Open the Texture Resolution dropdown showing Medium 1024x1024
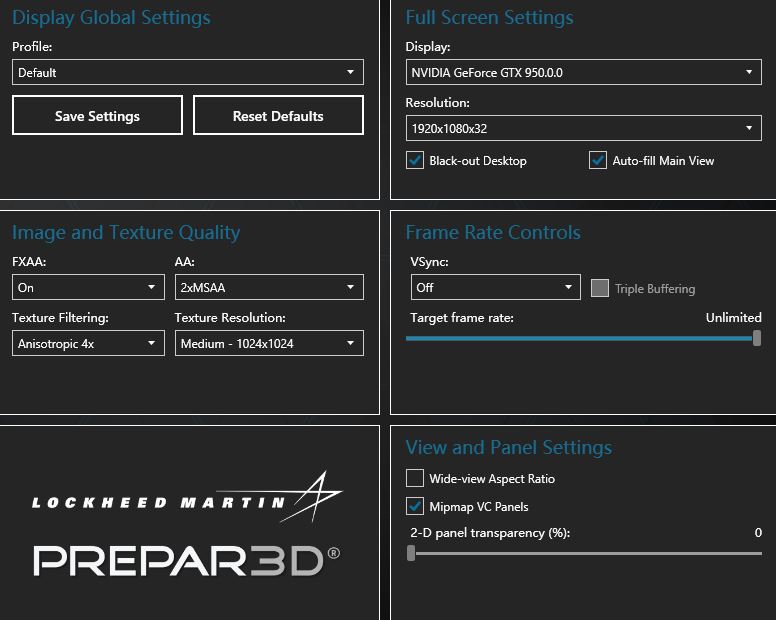The image size is (776, 620). point(269,343)
